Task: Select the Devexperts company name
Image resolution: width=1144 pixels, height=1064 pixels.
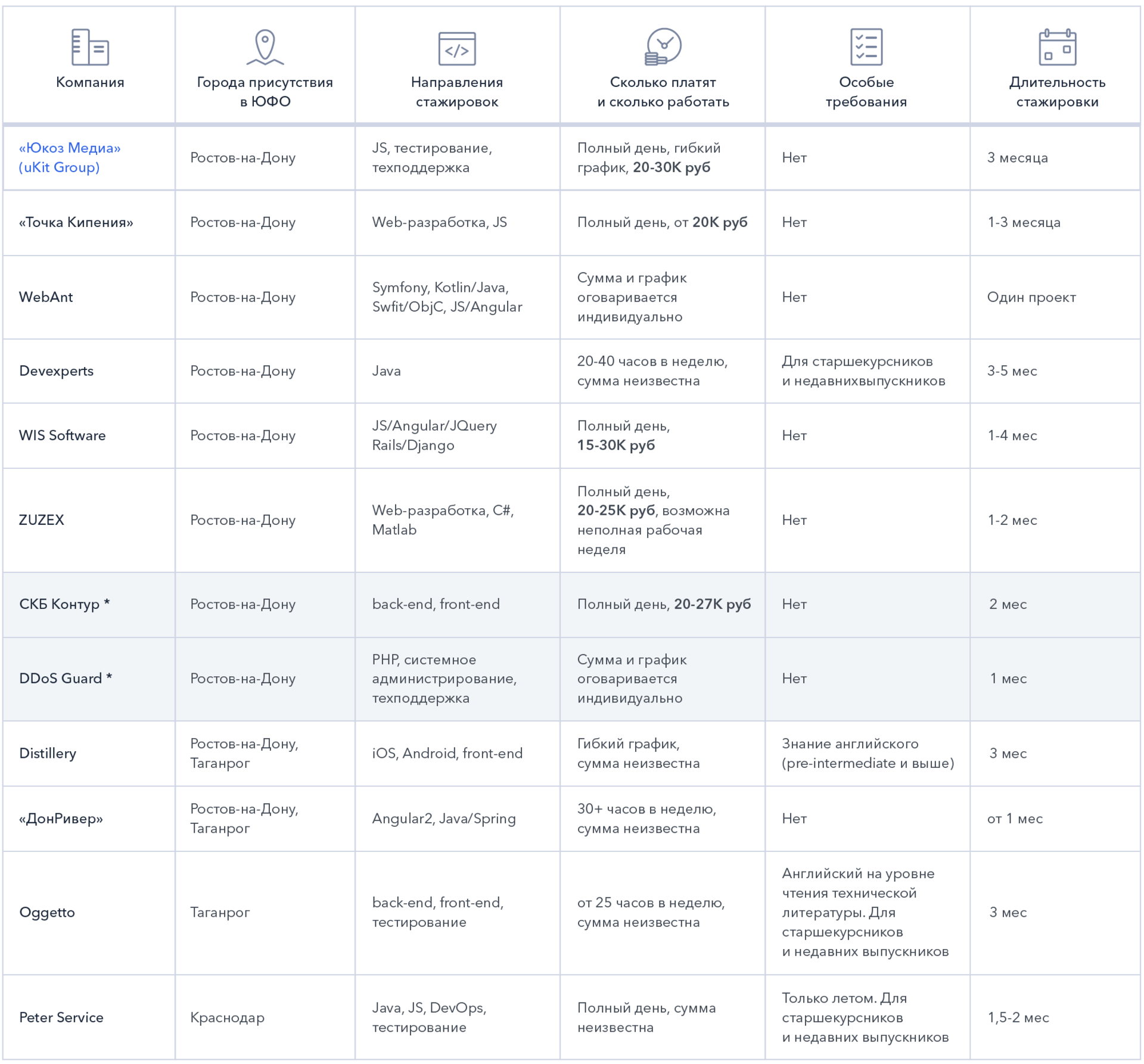Action: point(56,371)
